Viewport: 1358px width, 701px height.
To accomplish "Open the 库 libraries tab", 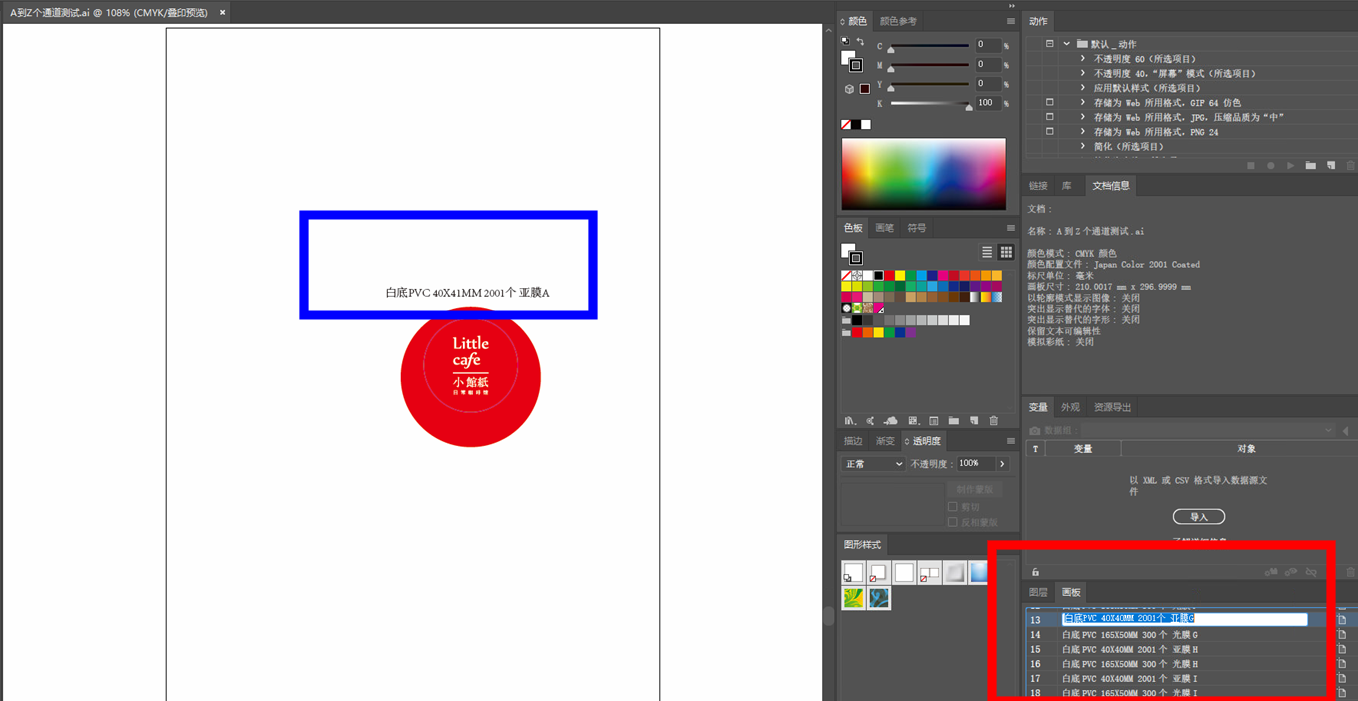I will tap(1067, 186).
